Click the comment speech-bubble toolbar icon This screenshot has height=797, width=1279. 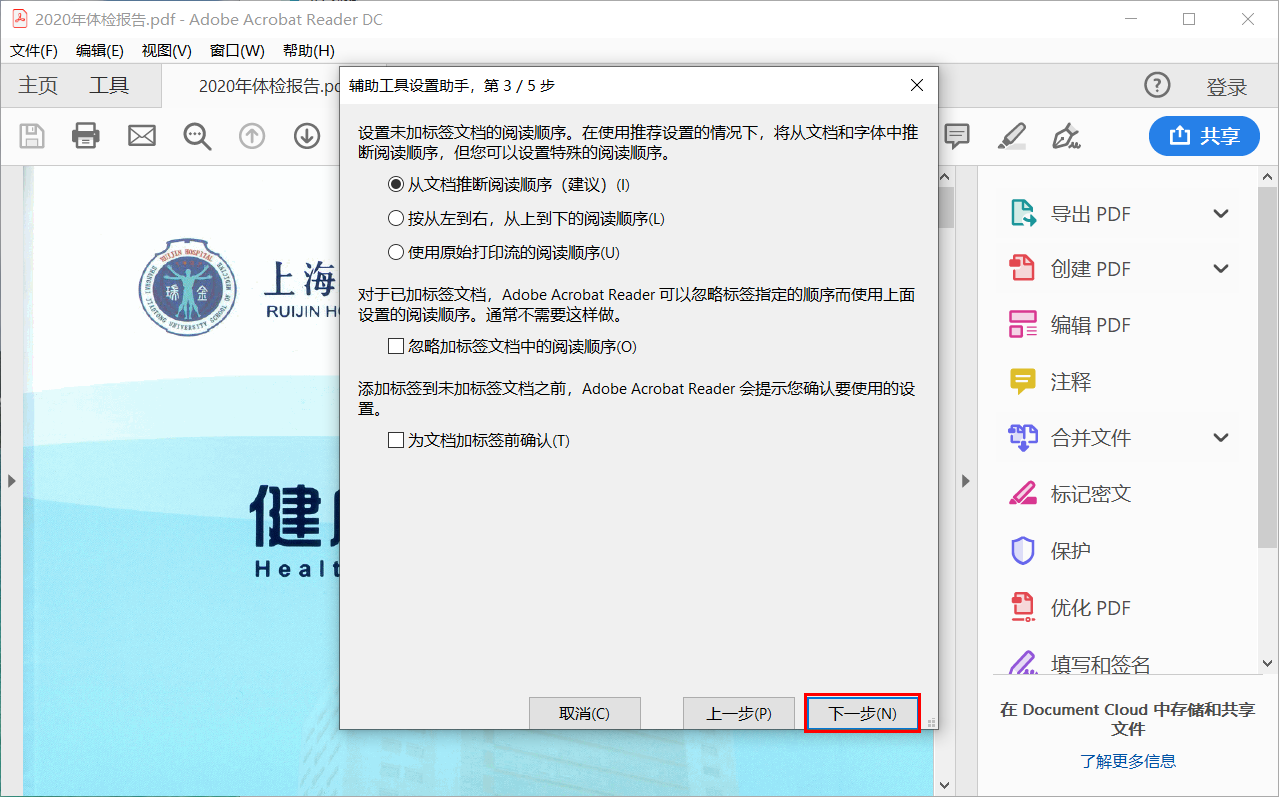click(x=958, y=136)
